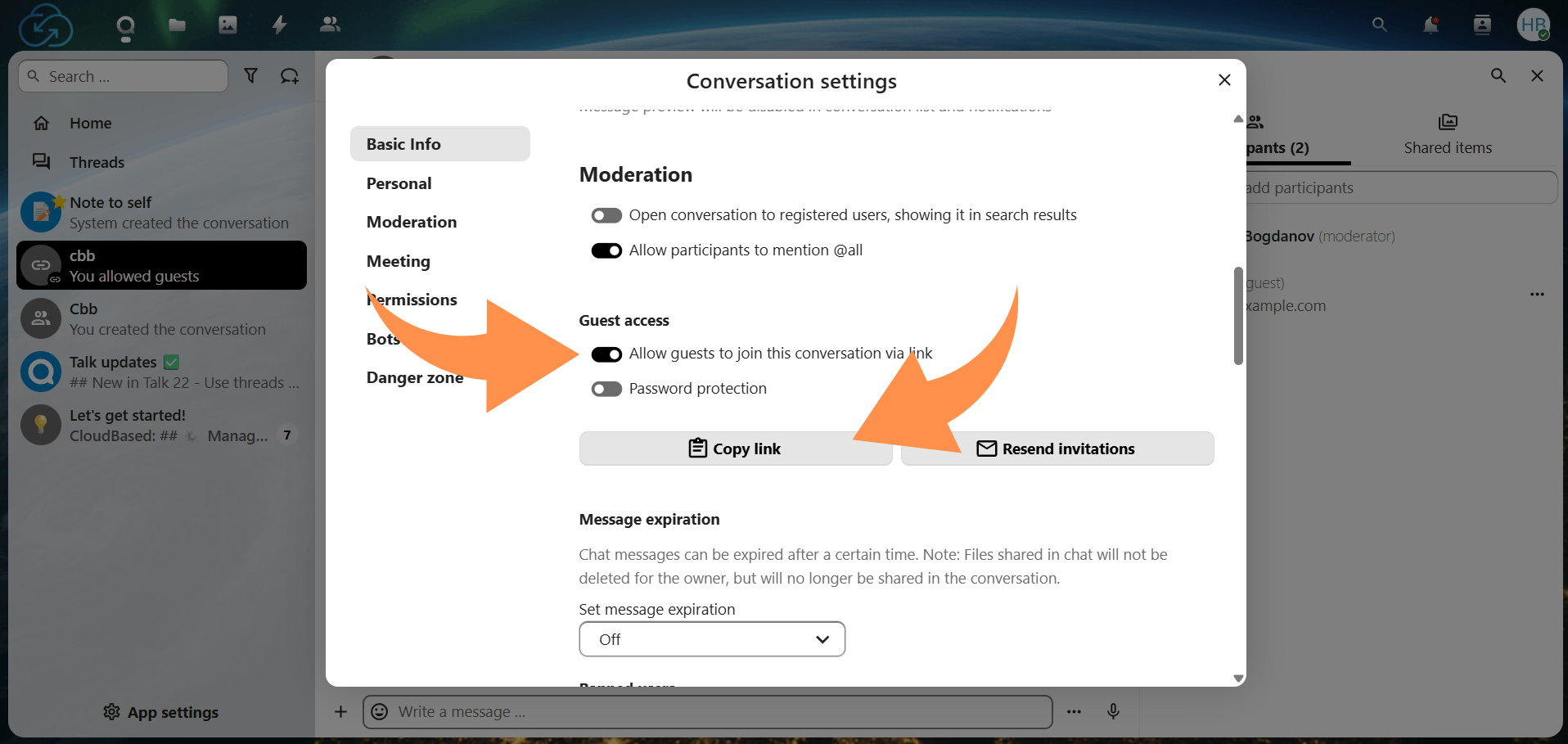Open the message expiration dropdown
This screenshot has height=744, width=1568.
711,639
